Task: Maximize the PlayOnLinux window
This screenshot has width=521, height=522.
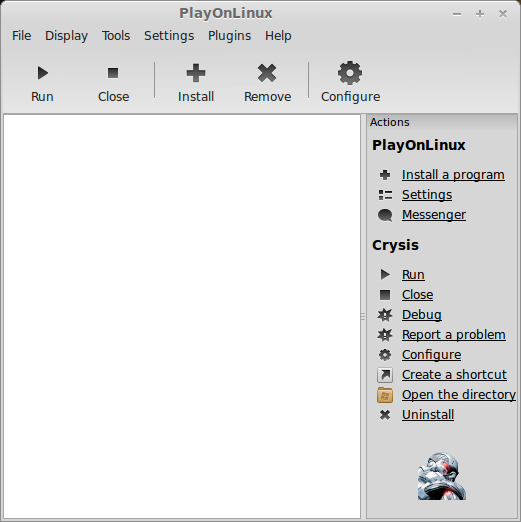Action: pos(480,14)
